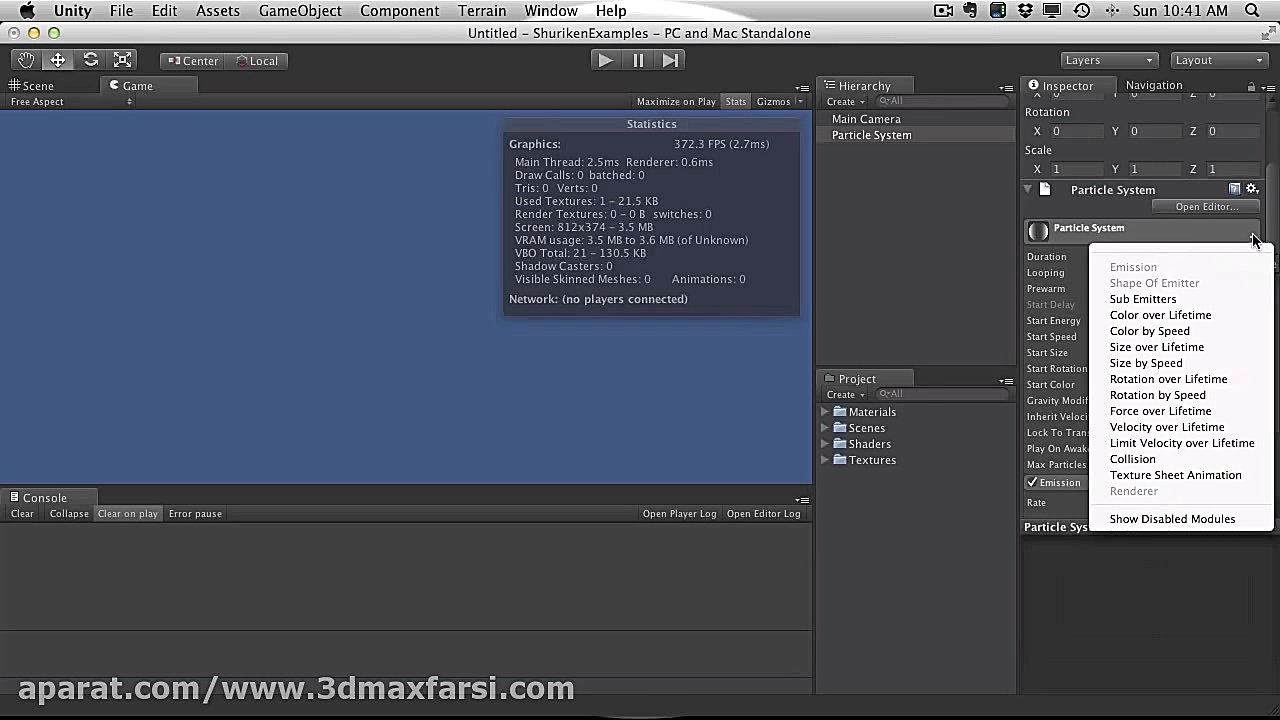
Task: Select the Scale tool in the toolbar
Action: point(122,60)
